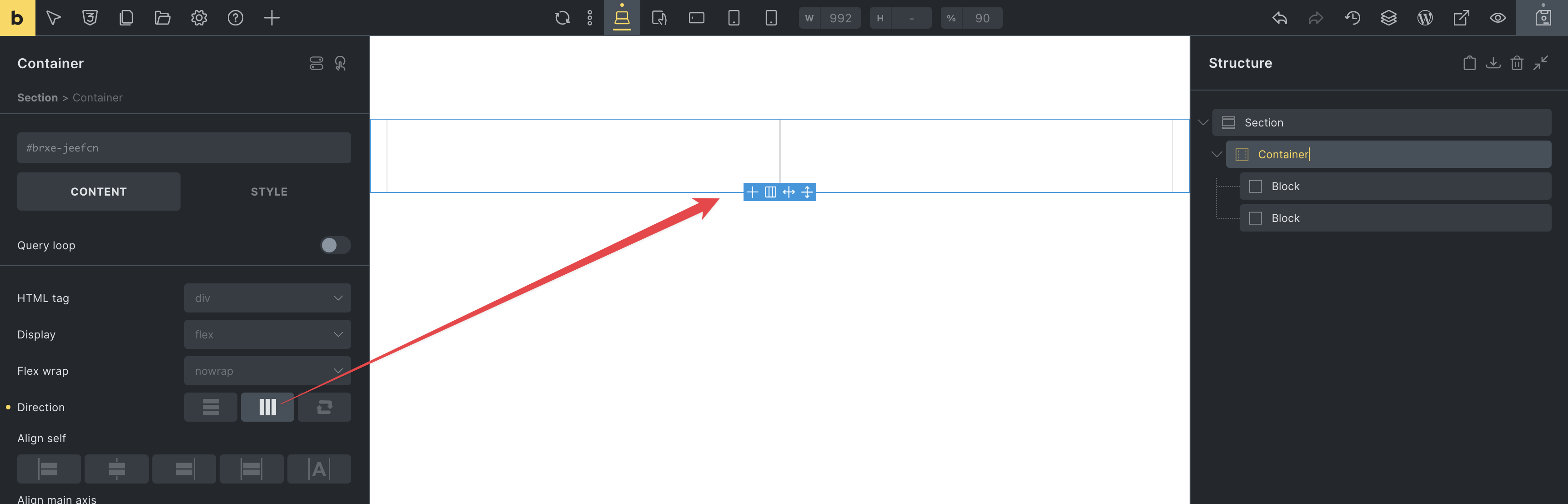The width and height of the screenshot is (1568, 504).
Task: Set Direction to vertical stacked rows
Action: click(211, 407)
